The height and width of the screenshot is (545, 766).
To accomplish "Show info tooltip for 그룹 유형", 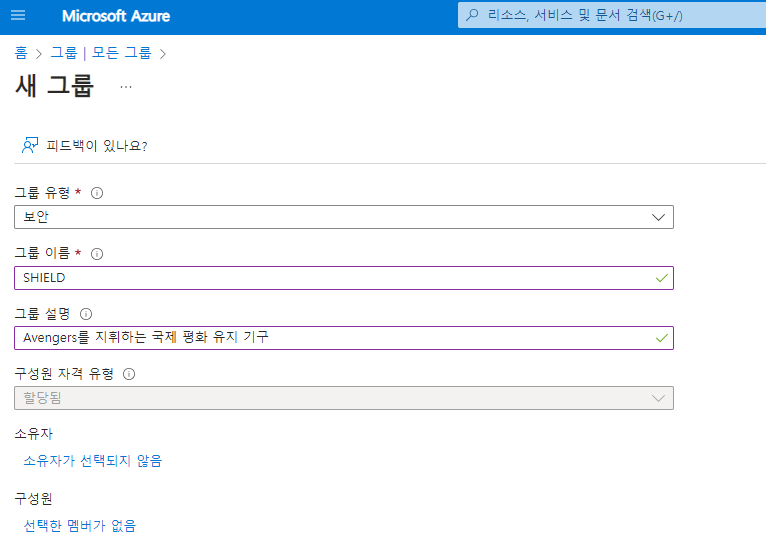I will coord(97,193).
